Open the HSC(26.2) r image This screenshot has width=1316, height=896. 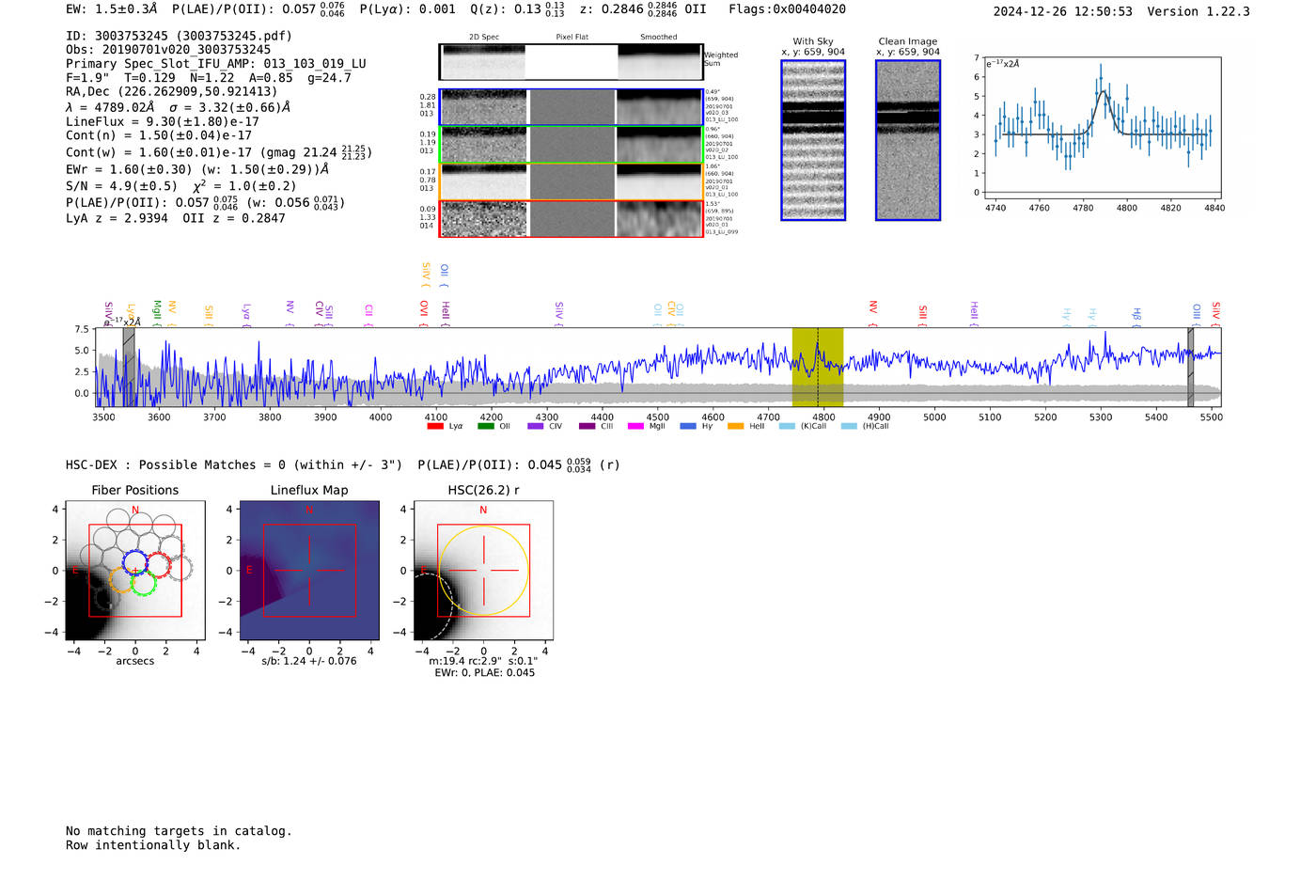tap(483, 571)
